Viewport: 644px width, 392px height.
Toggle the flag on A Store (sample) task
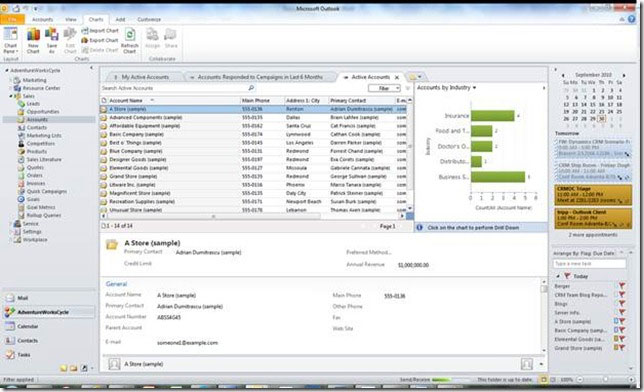click(622, 321)
